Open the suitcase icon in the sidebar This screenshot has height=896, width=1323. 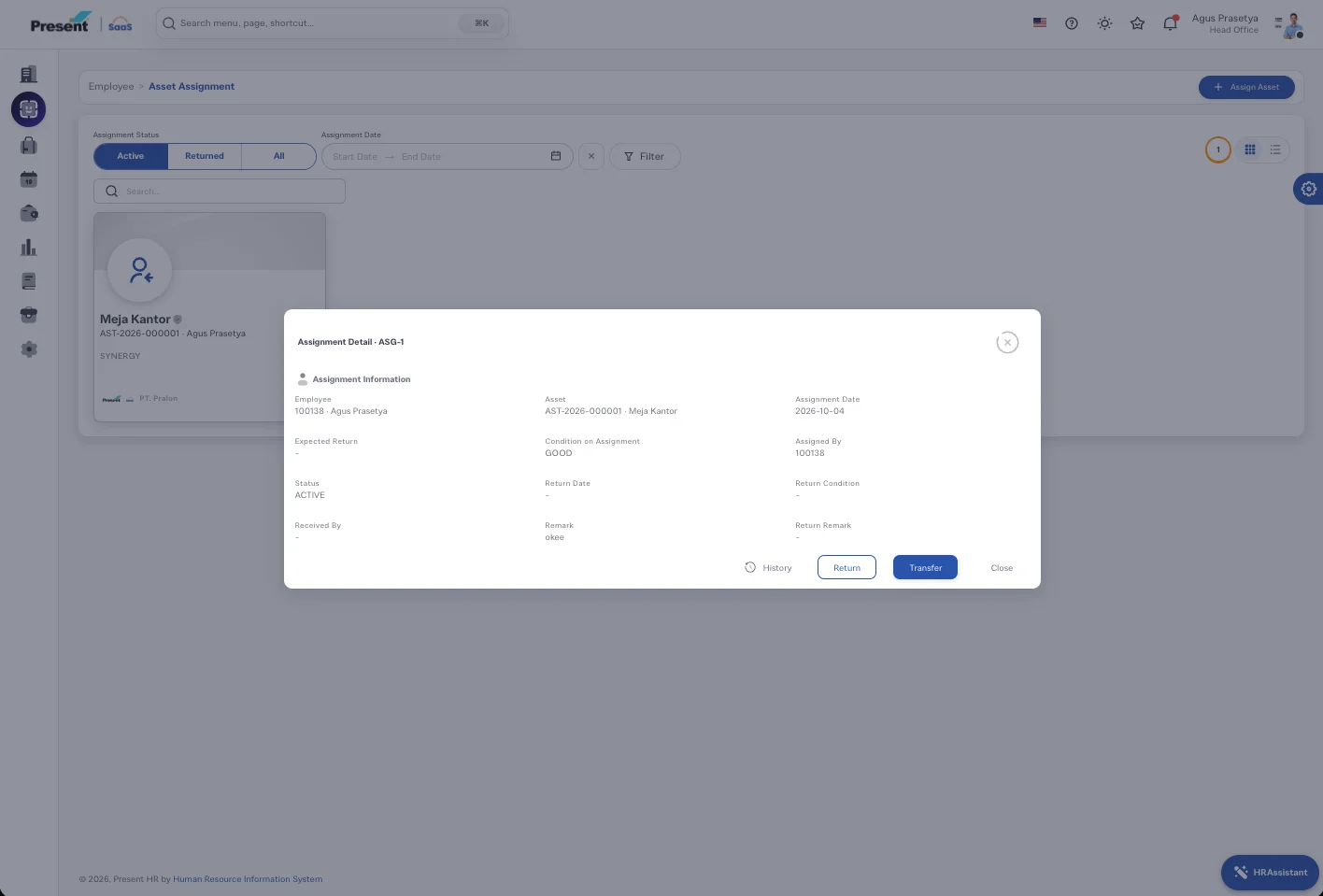29,145
